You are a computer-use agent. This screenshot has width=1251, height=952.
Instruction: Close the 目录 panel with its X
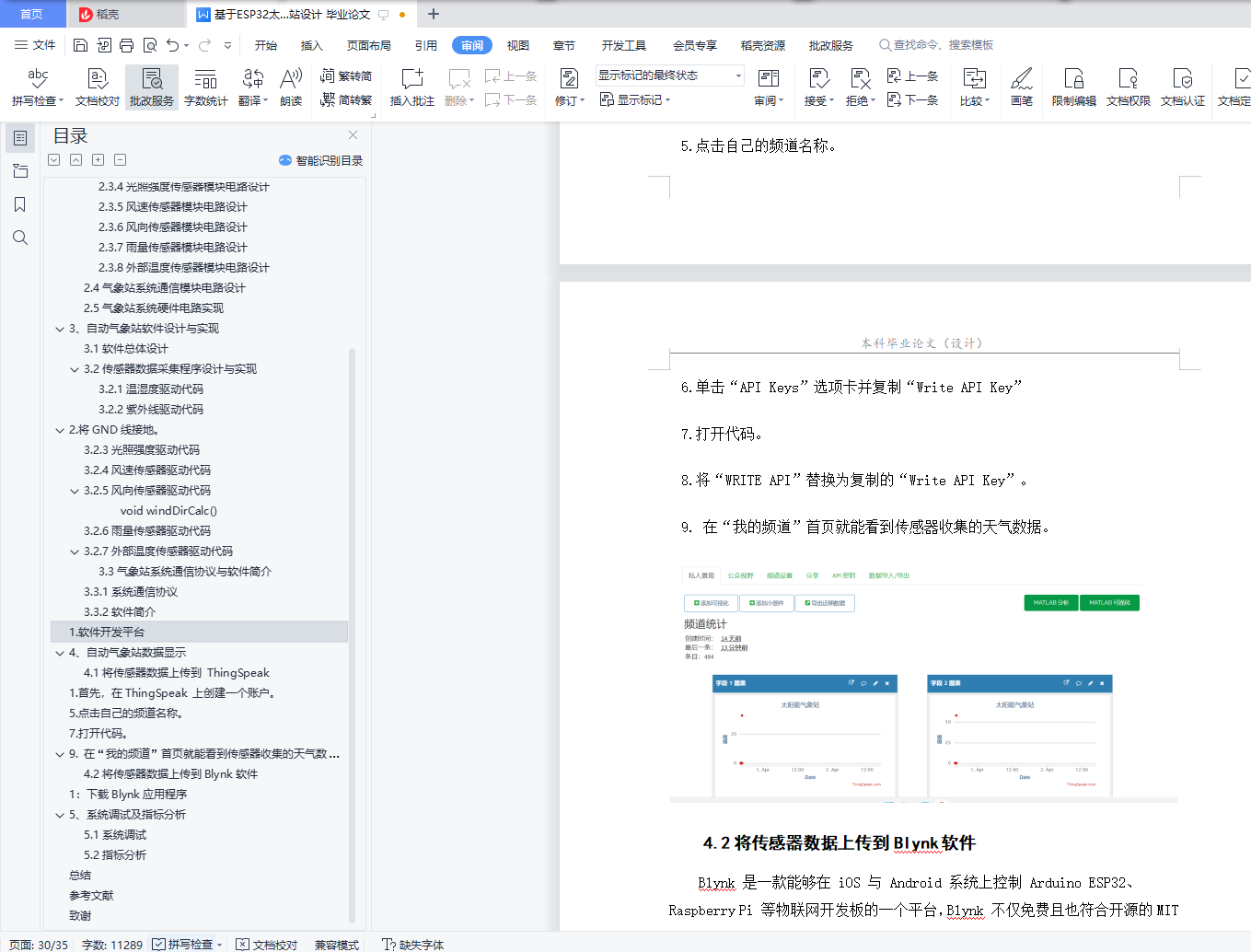pyautogui.click(x=353, y=135)
